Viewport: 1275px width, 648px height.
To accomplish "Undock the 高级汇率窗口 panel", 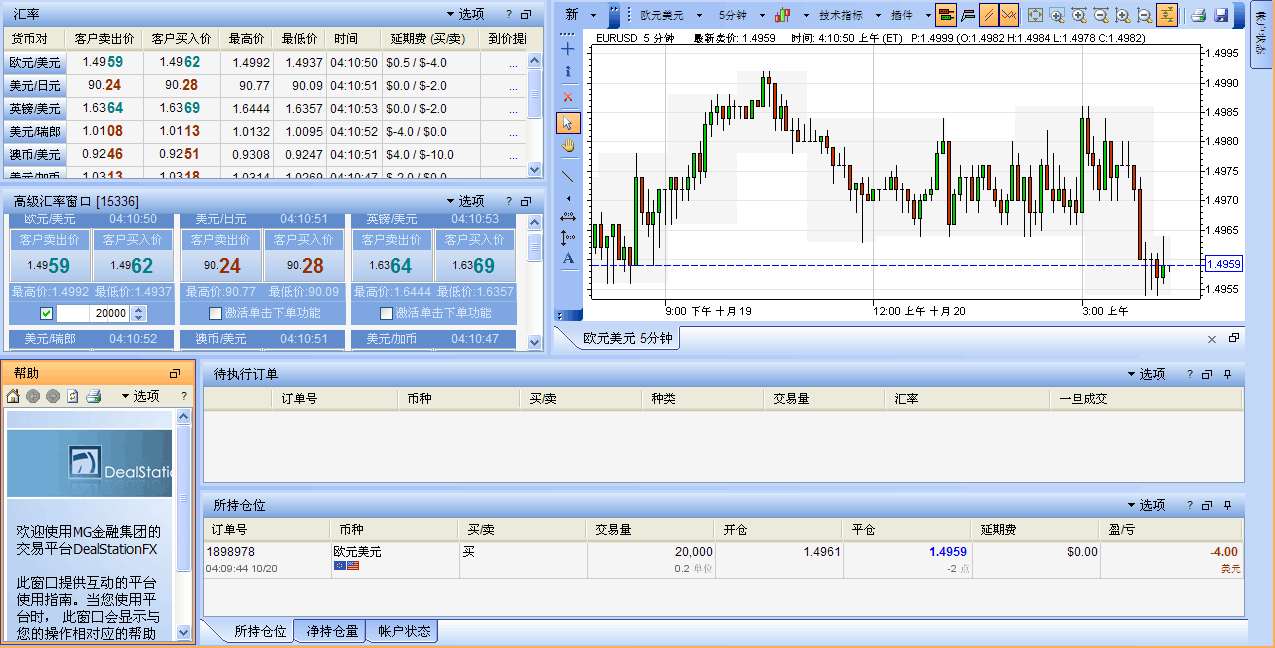I will click(526, 201).
